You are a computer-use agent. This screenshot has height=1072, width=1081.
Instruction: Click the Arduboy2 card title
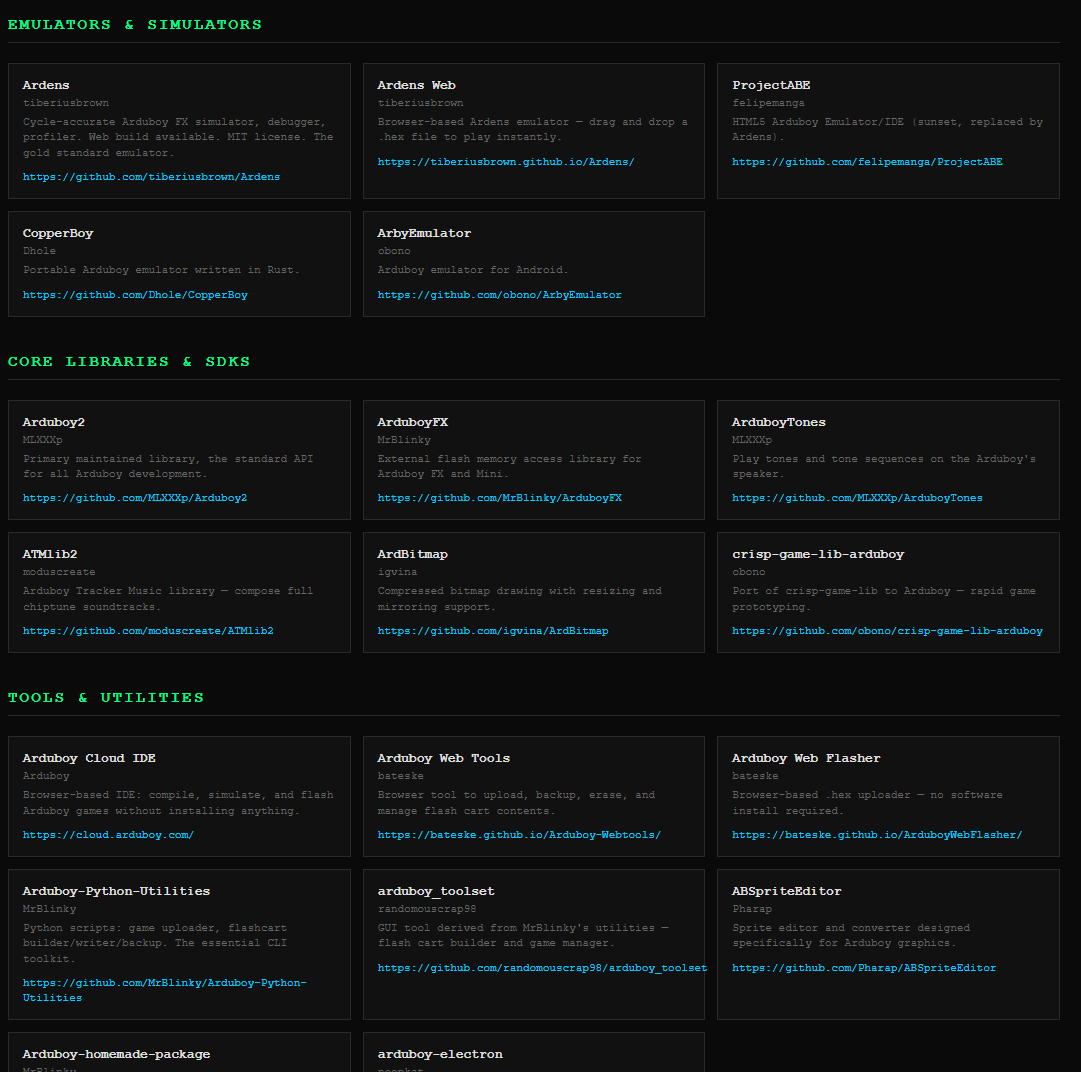point(54,423)
